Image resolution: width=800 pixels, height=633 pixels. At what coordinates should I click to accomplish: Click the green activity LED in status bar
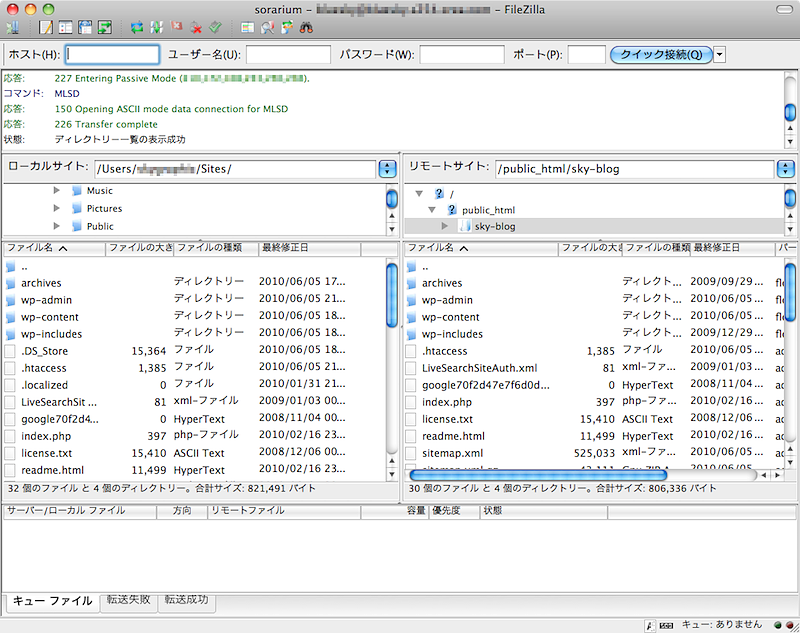tap(778, 625)
